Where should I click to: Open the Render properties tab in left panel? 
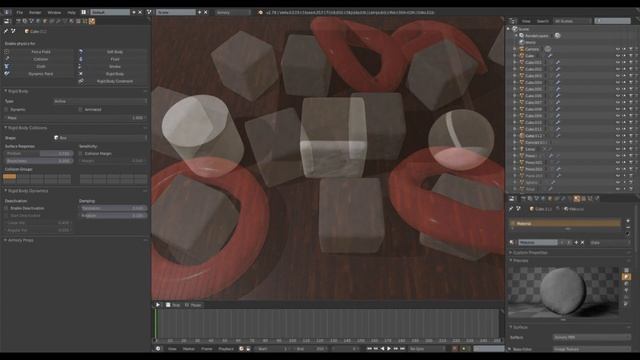point(18,21)
